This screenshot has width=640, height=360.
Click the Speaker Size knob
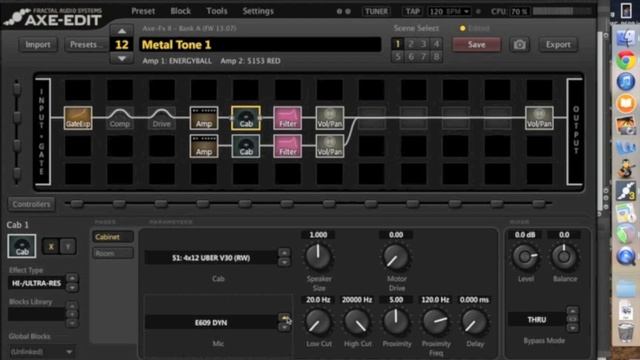318,257
